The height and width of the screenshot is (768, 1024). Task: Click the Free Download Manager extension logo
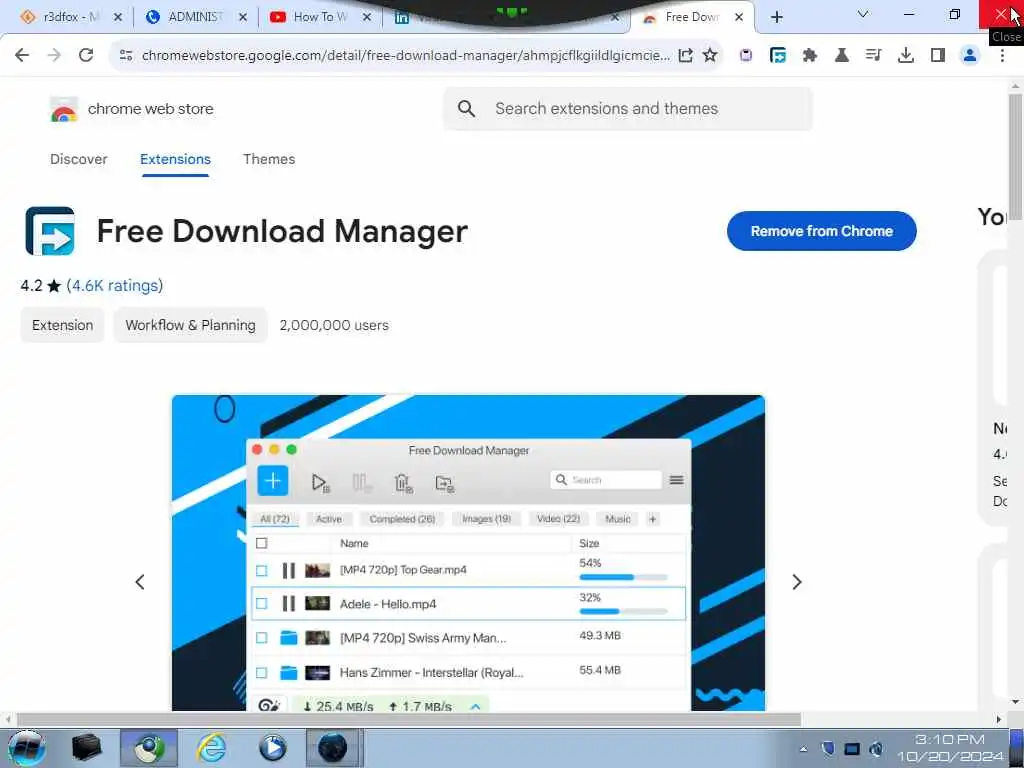point(50,231)
